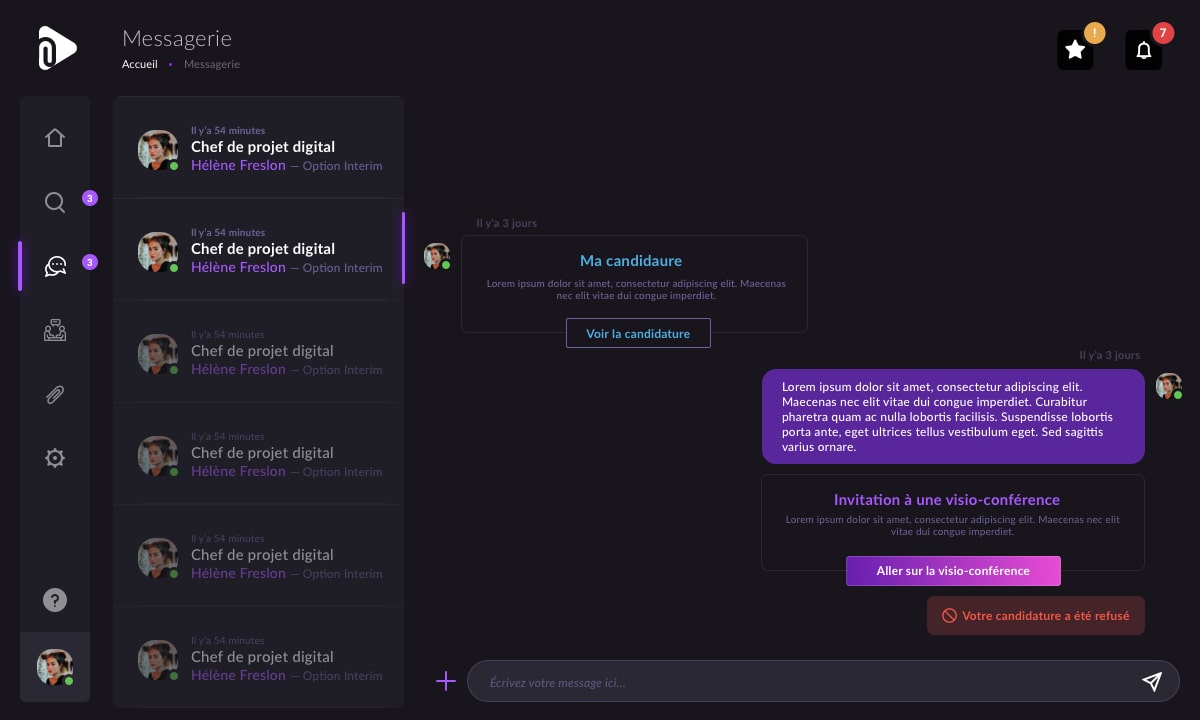Select the last dimmed conversation in list
This screenshot has width=1200, height=720.
258,658
